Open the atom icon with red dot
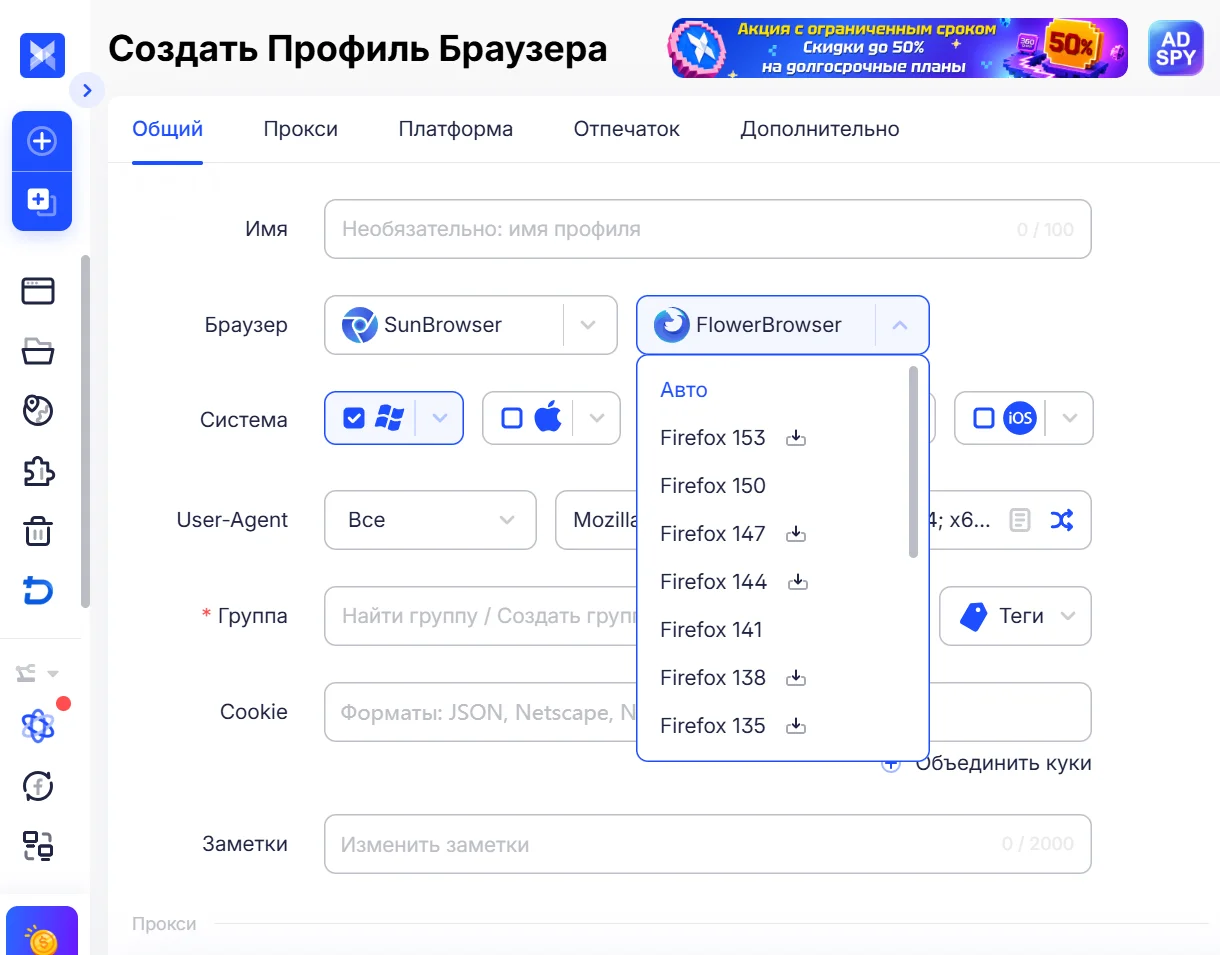The height and width of the screenshot is (955, 1220). click(x=38, y=726)
